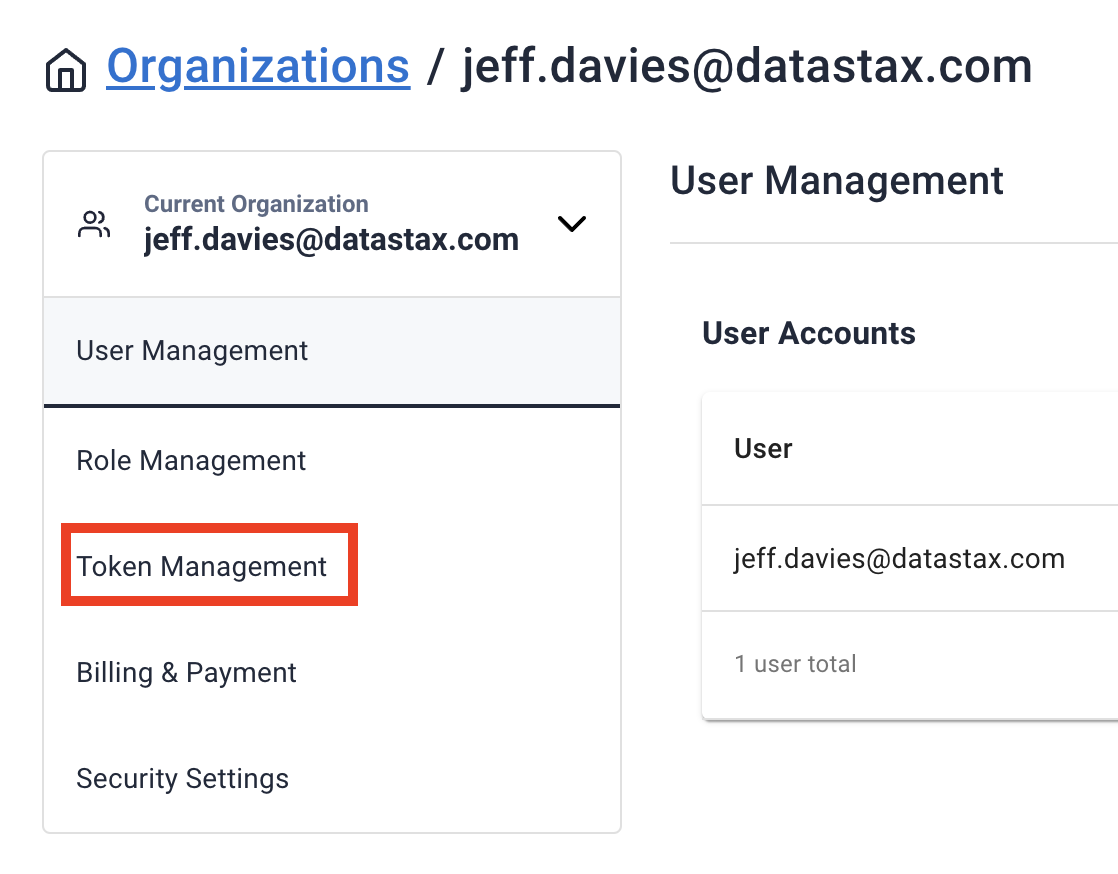Click the '1 user total' footer text
This screenshot has width=1118, height=874.
pos(795,664)
